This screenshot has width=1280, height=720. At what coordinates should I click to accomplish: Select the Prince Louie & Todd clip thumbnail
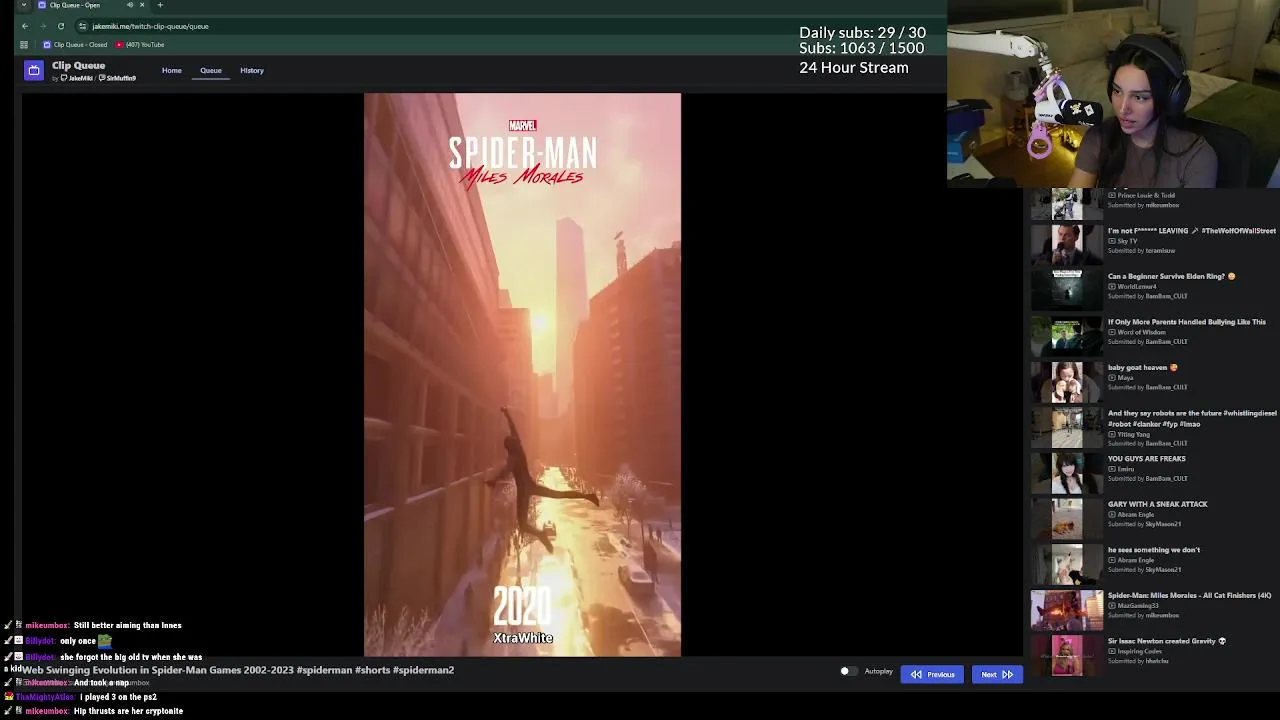point(1066,204)
